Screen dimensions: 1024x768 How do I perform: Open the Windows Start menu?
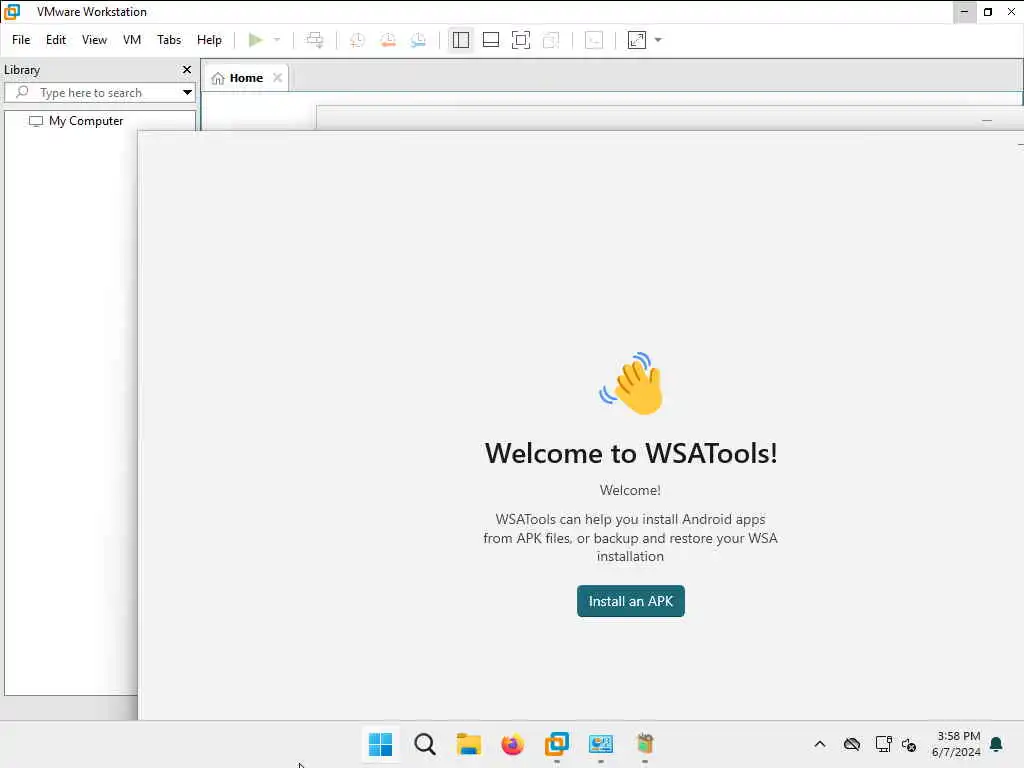pos(380,744)
